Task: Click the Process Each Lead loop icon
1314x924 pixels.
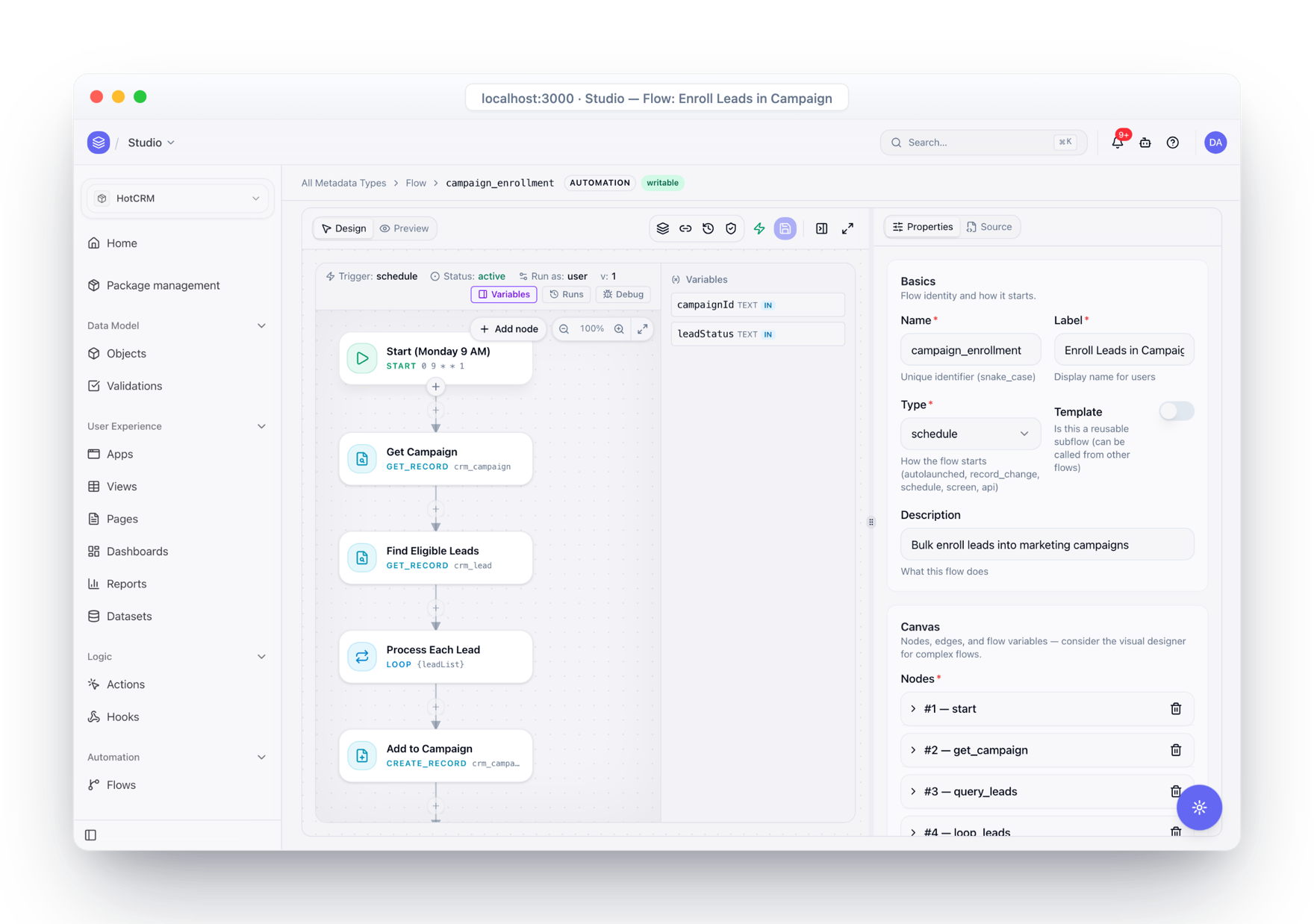Action: pos(362,657)
